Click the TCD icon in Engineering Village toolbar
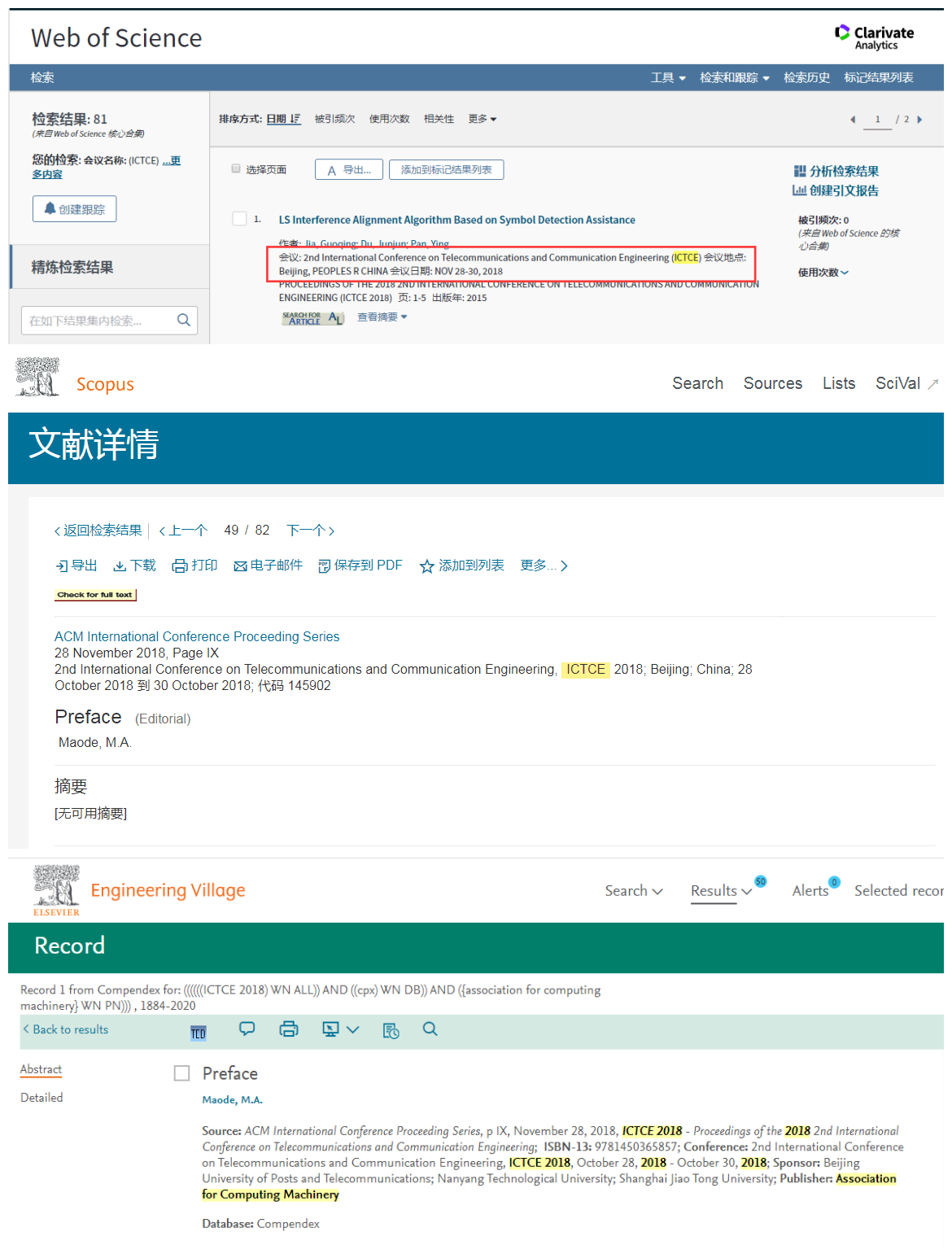This screenshot has width=952, height=1258. (199, 1033)
